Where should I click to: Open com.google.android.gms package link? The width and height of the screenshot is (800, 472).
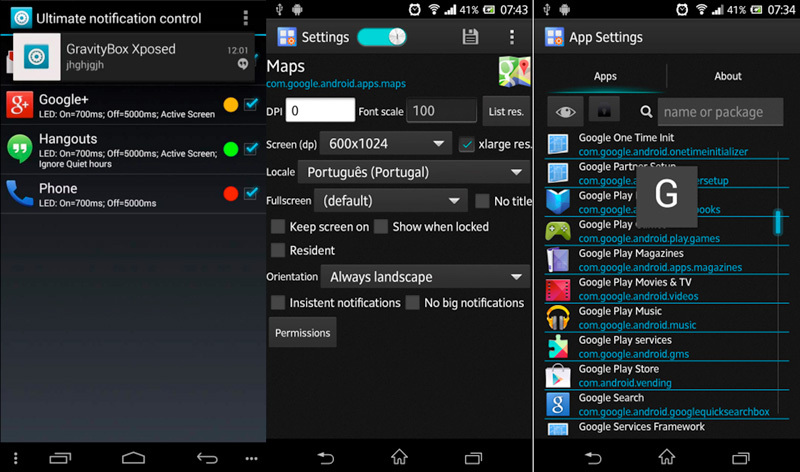pos(634,354)
